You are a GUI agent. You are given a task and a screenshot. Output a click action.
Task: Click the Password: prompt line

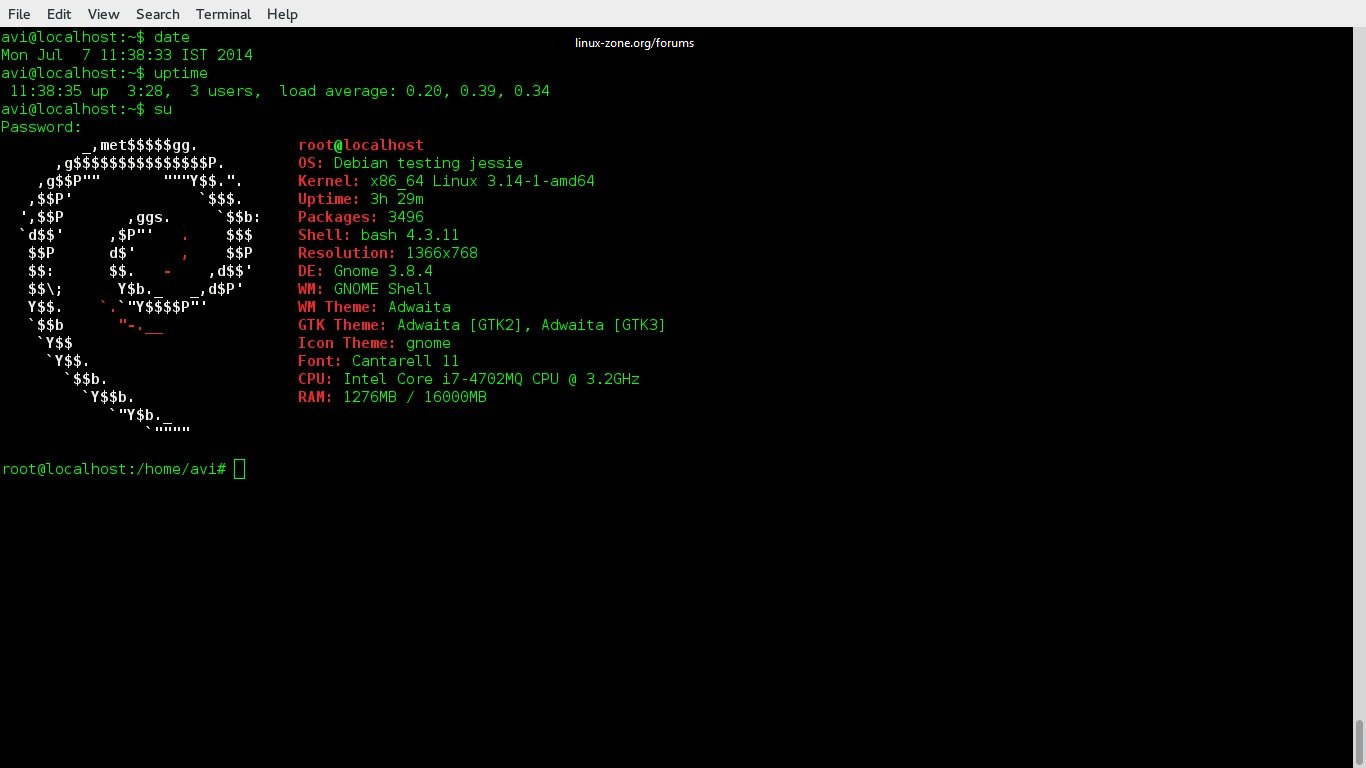click(42, 127)
